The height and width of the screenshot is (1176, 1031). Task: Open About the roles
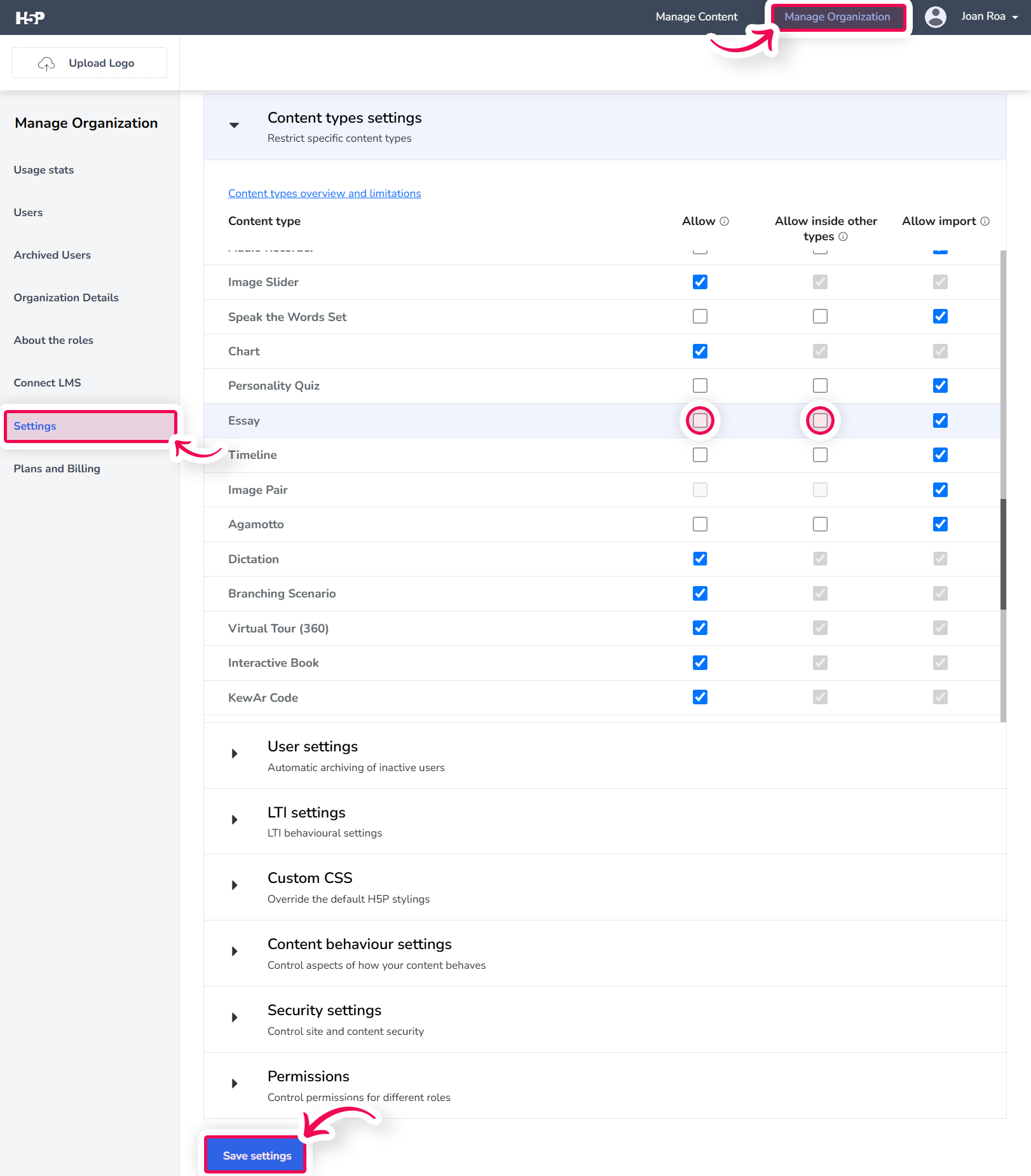tap(53, 340)
